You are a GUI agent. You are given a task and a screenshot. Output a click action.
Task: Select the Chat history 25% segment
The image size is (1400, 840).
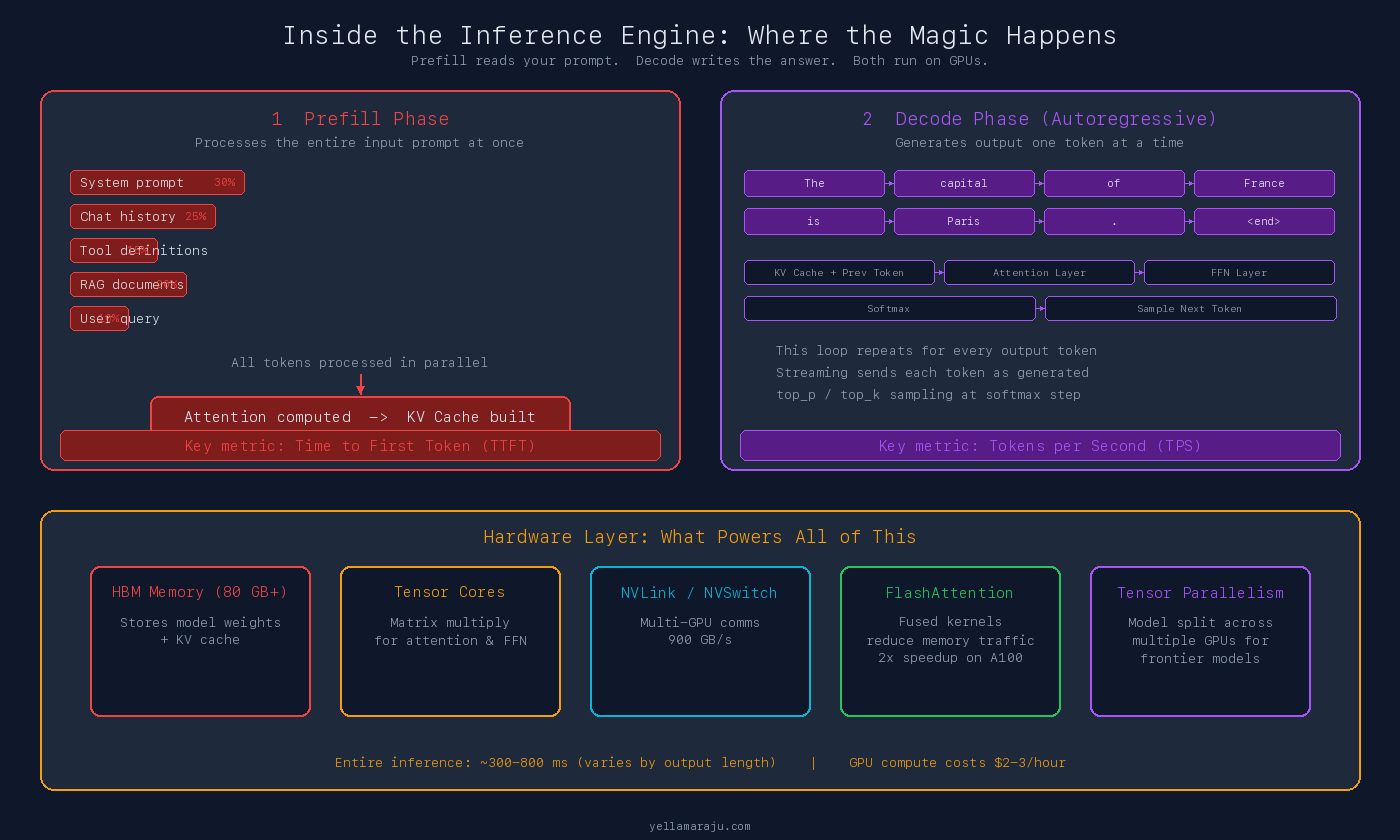[x=142, y=216]
